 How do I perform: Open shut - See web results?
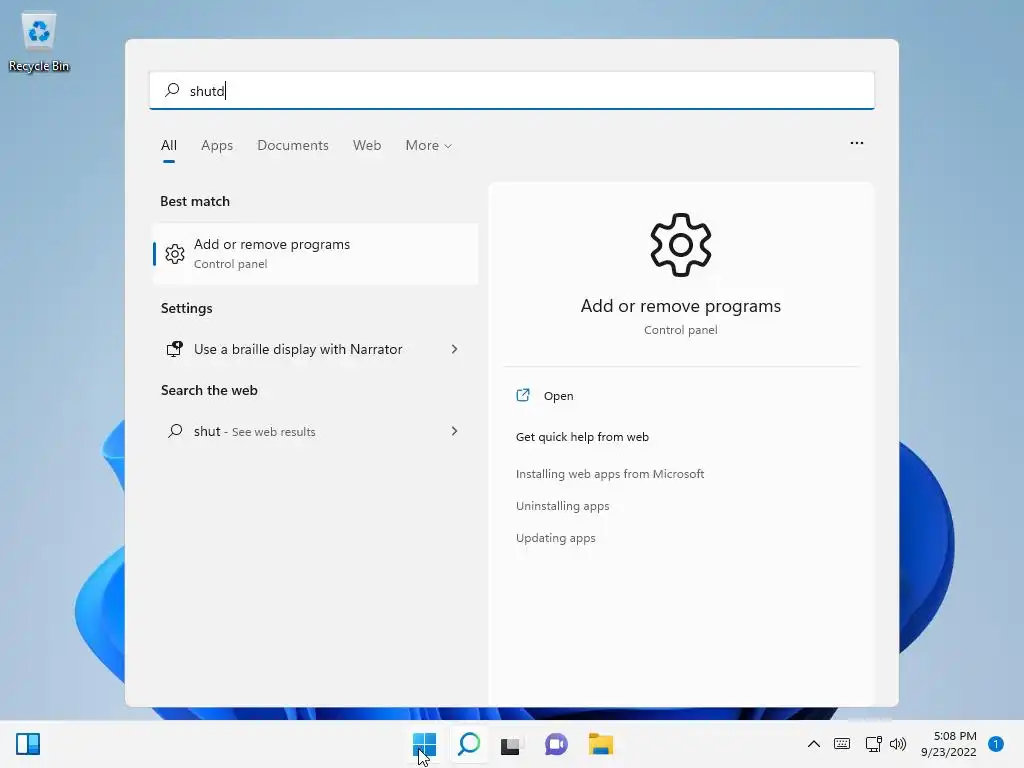tap(315, 431)
